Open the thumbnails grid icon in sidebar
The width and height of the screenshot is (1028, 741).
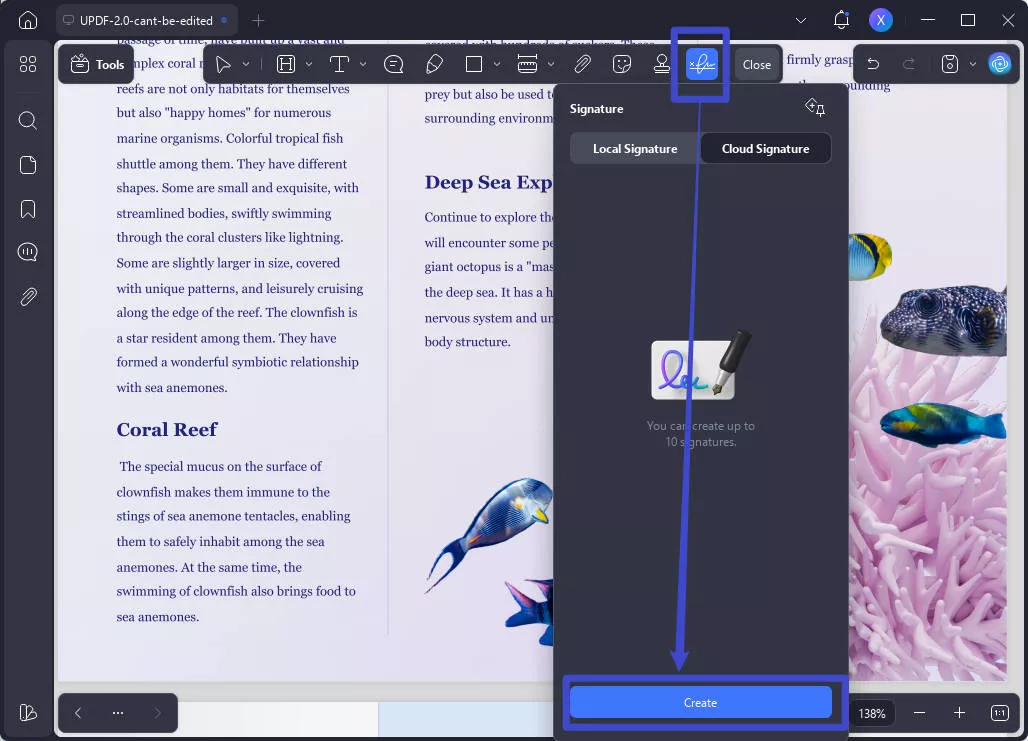[x=28, y=64]
